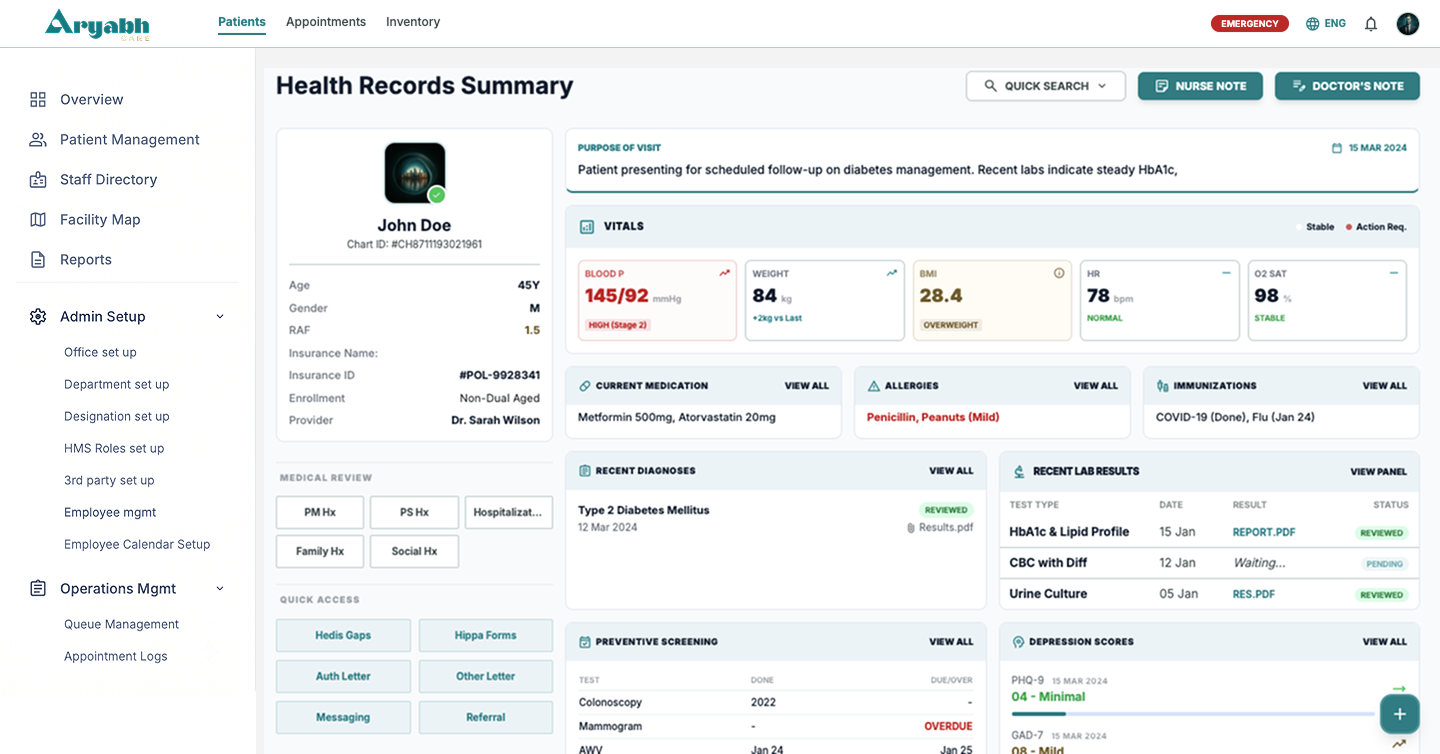Click the Hospitalization history button

(x=509, y=512)
